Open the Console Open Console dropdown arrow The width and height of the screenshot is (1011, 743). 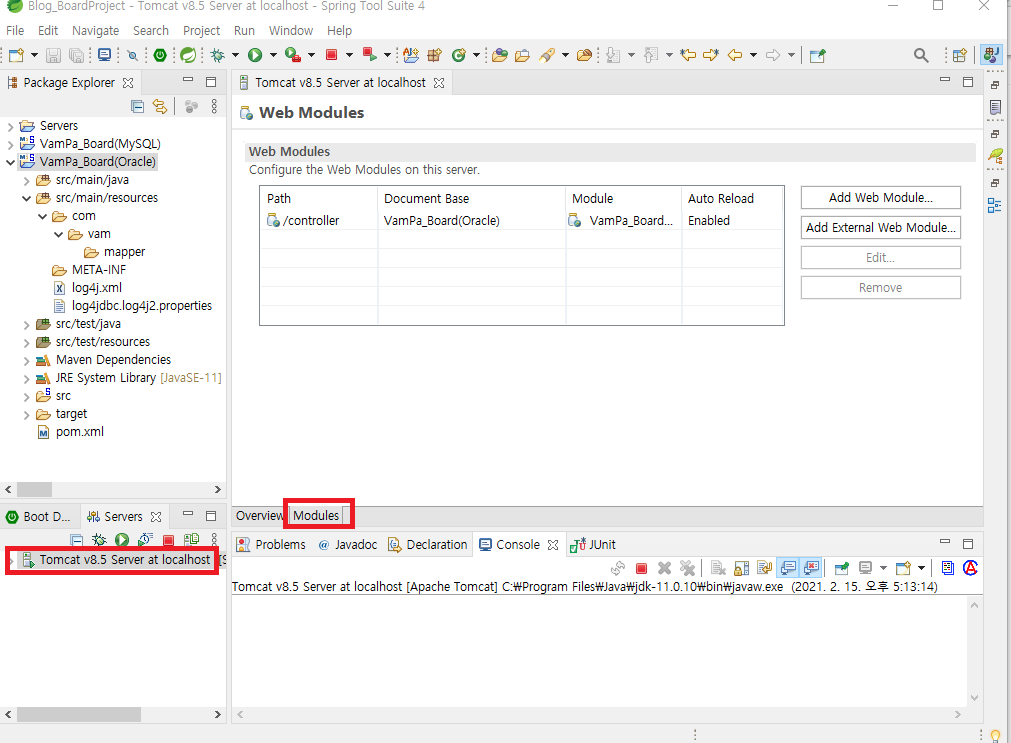(921, 568)
